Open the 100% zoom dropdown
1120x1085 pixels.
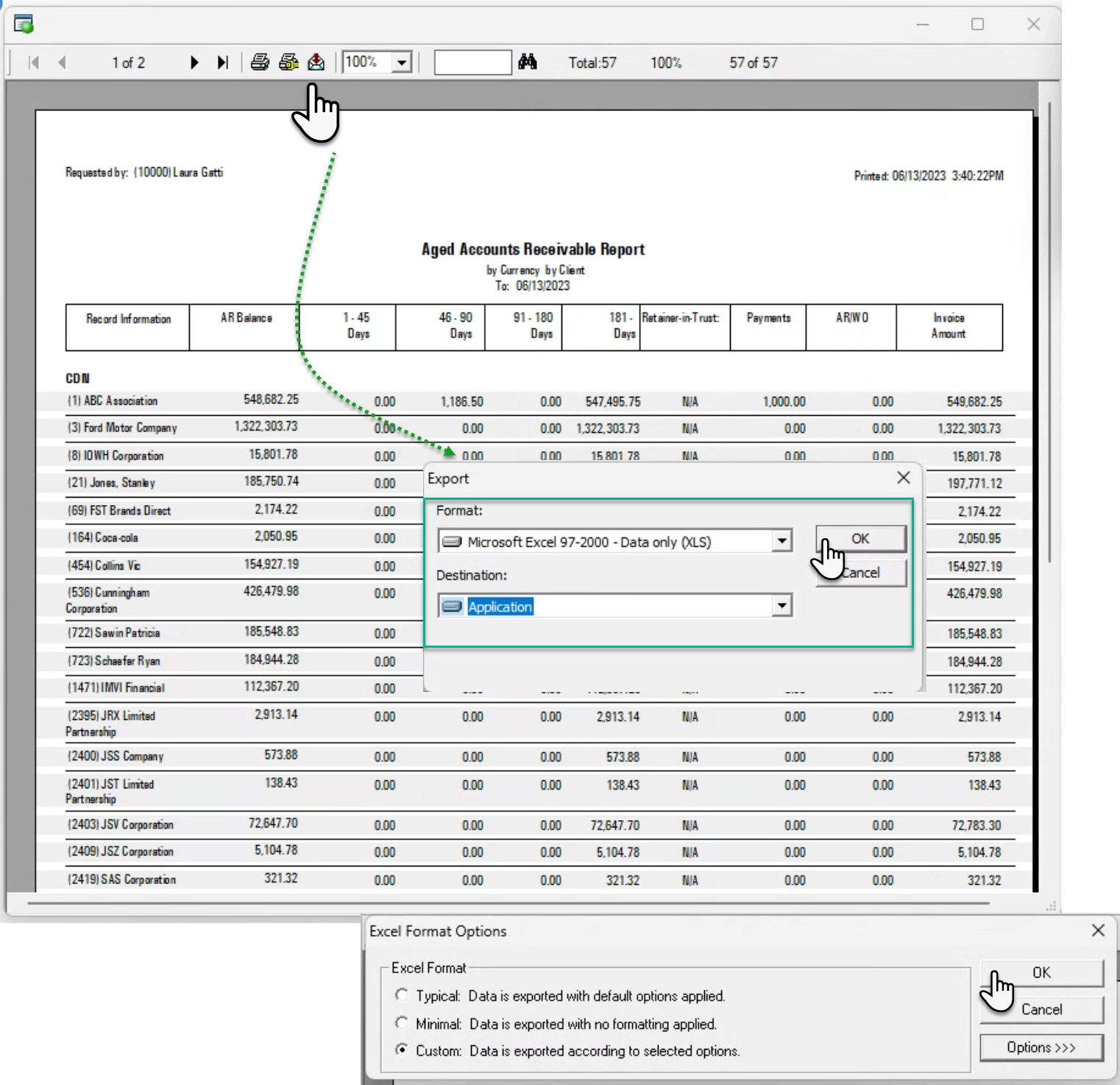coord(402,63)
